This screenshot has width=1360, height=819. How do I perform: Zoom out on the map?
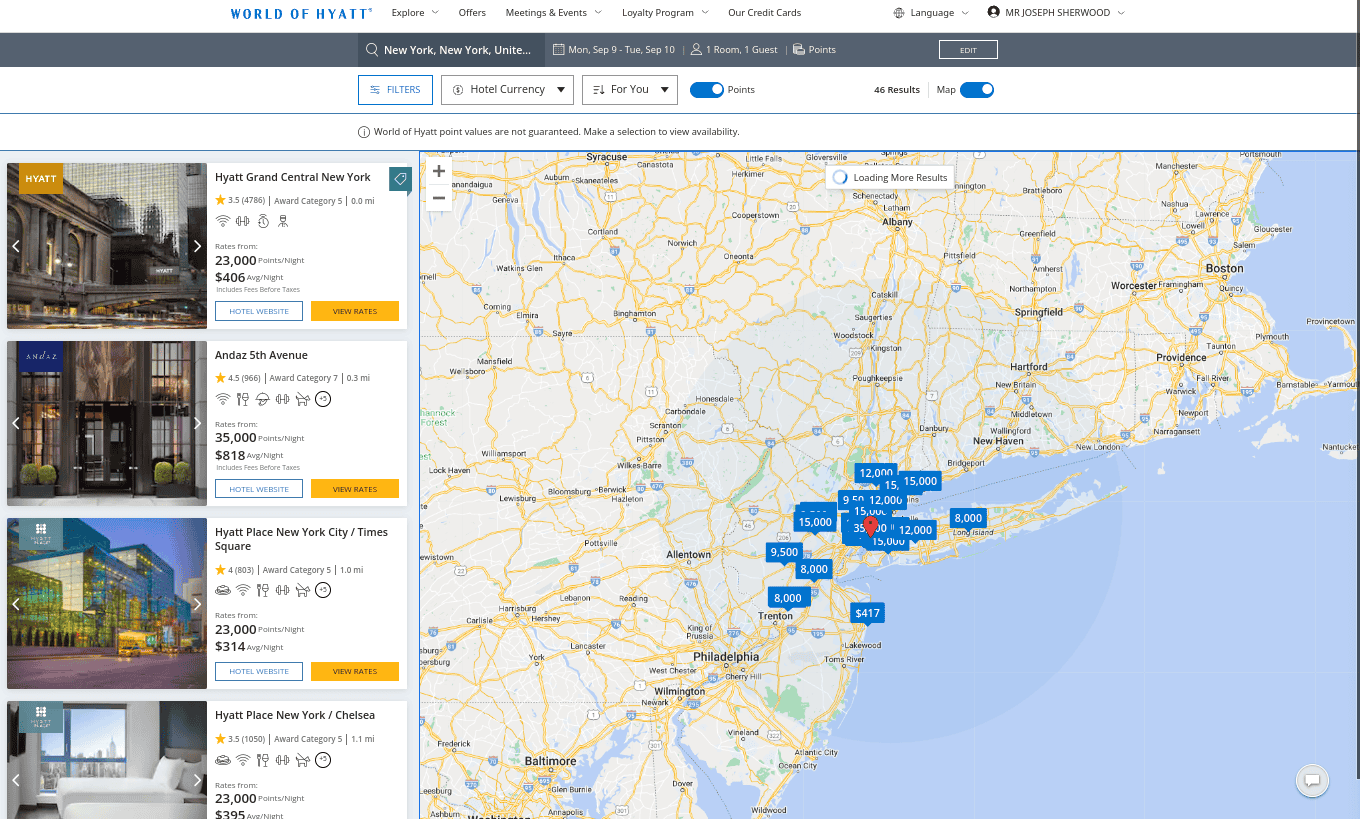[438, 198]
